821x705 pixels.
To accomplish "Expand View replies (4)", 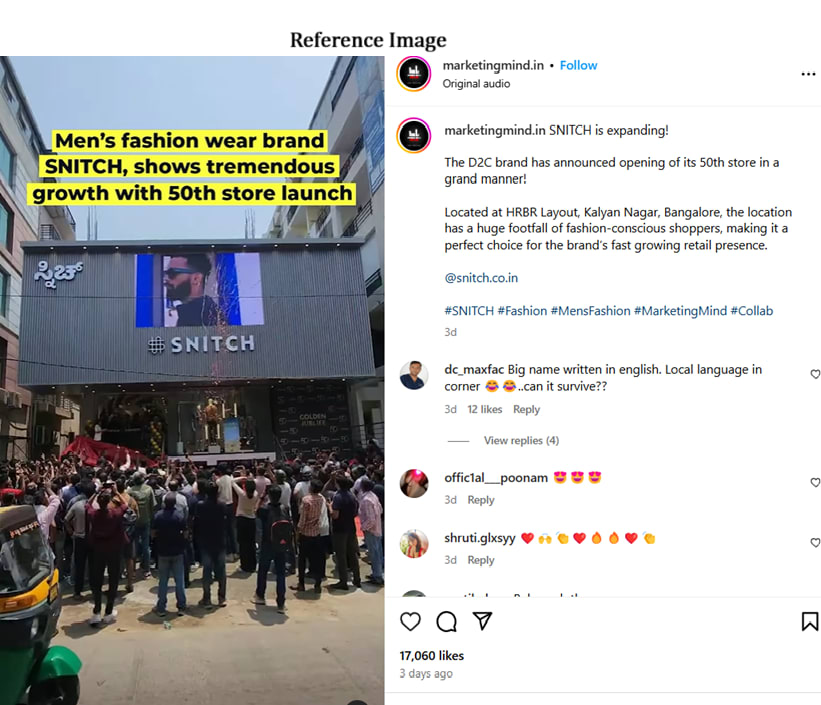I will coord(521,441).
